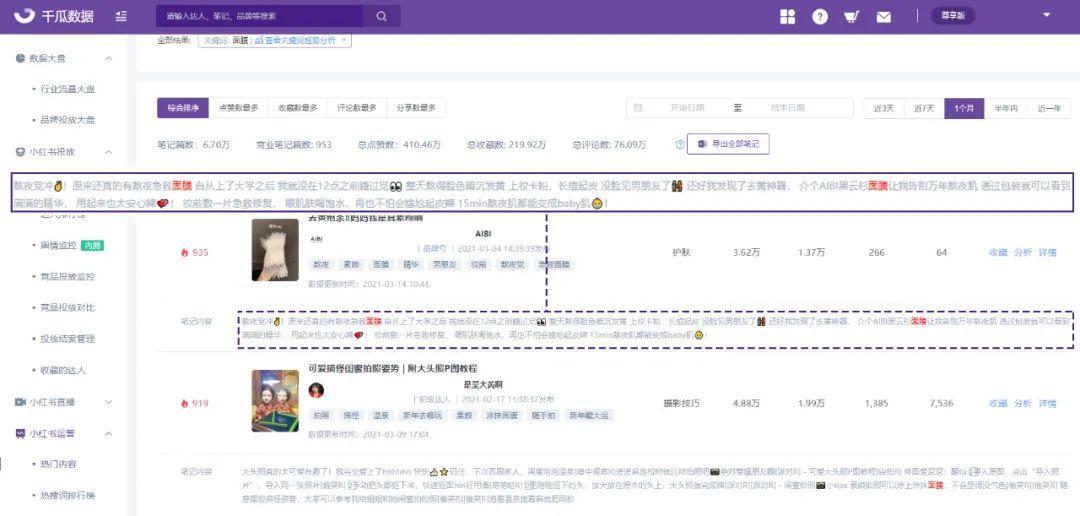Click the 开始日期 start date field

[687, 107]
